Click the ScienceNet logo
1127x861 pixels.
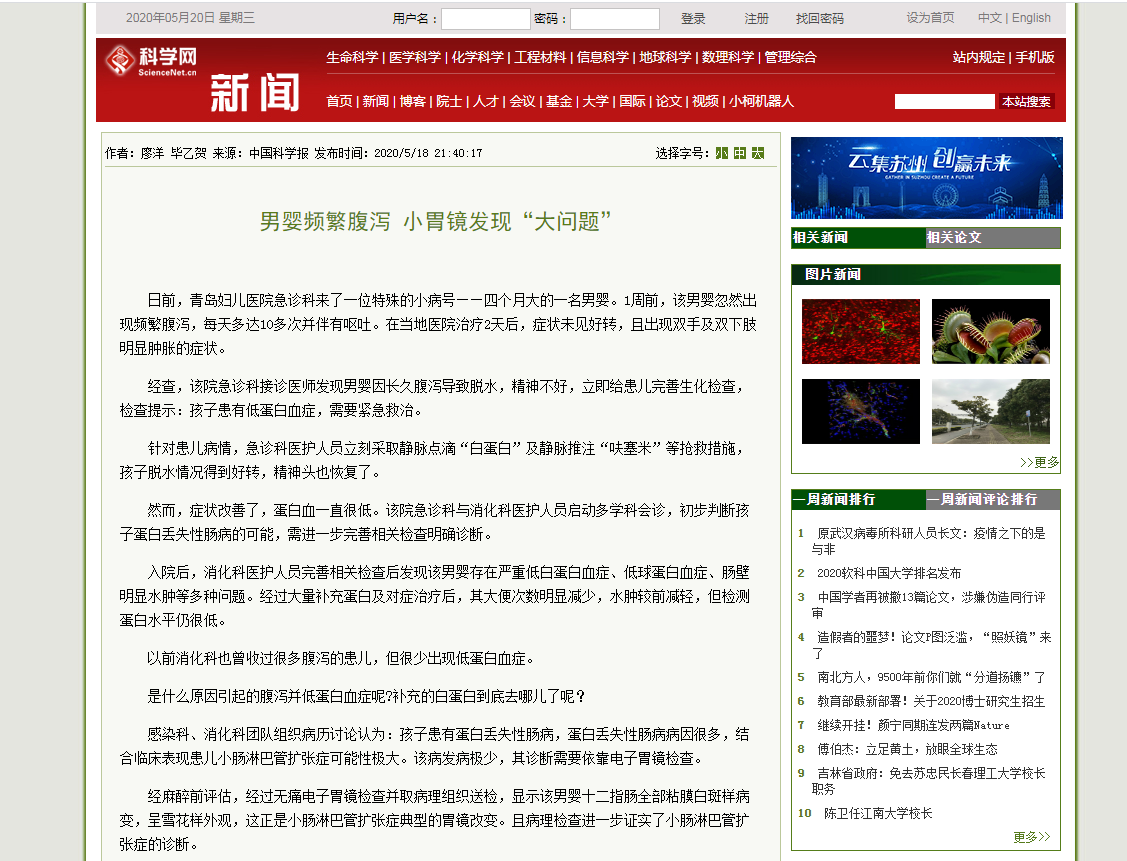point(152,61)
